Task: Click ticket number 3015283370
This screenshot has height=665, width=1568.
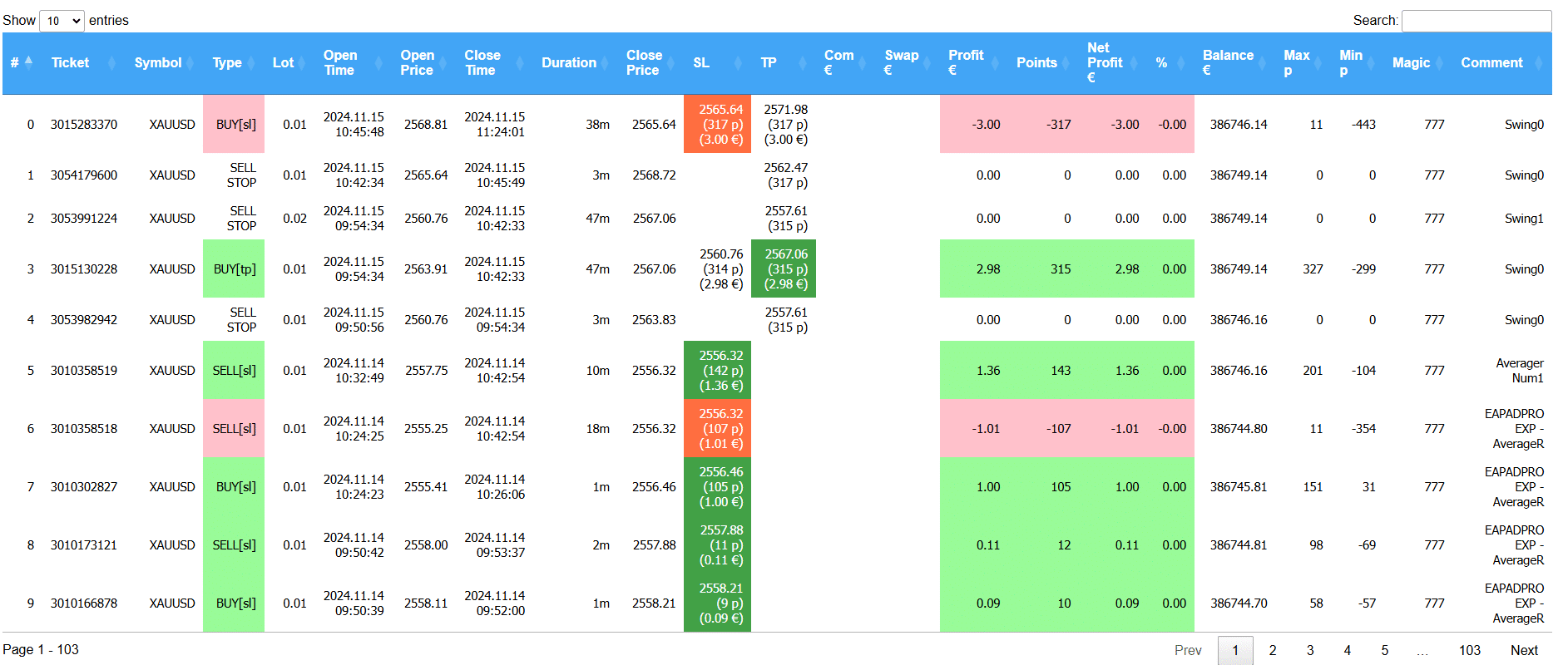Action: (x=84, y=125)
